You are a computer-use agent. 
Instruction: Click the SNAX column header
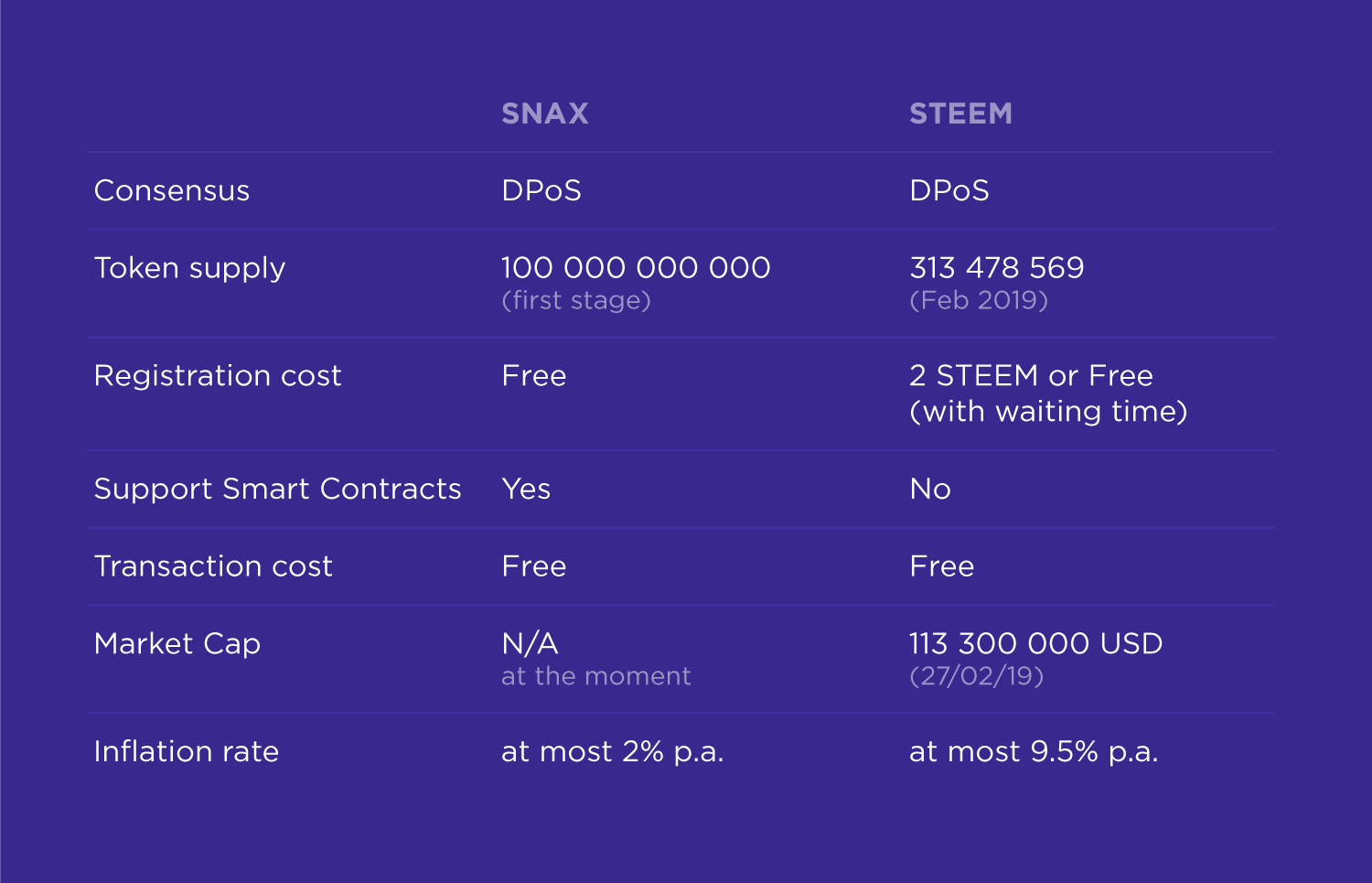click(x=544, y=113)
